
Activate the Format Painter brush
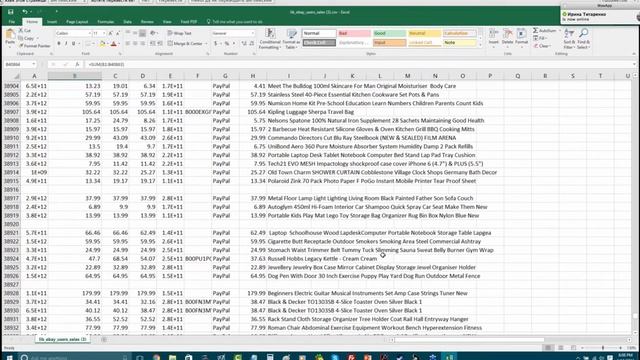point(34,46)
